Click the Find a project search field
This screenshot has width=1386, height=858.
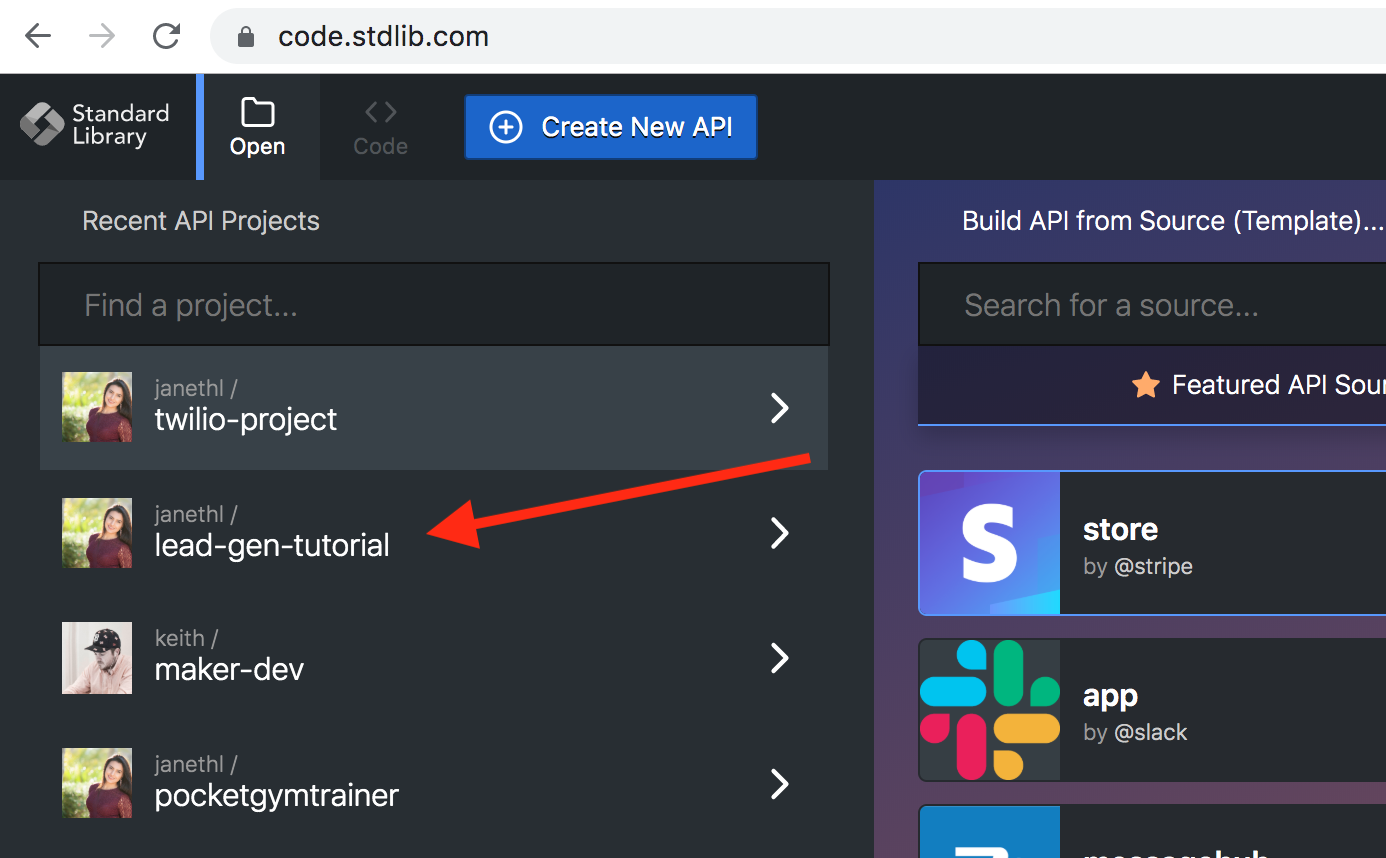coord(434,305)
